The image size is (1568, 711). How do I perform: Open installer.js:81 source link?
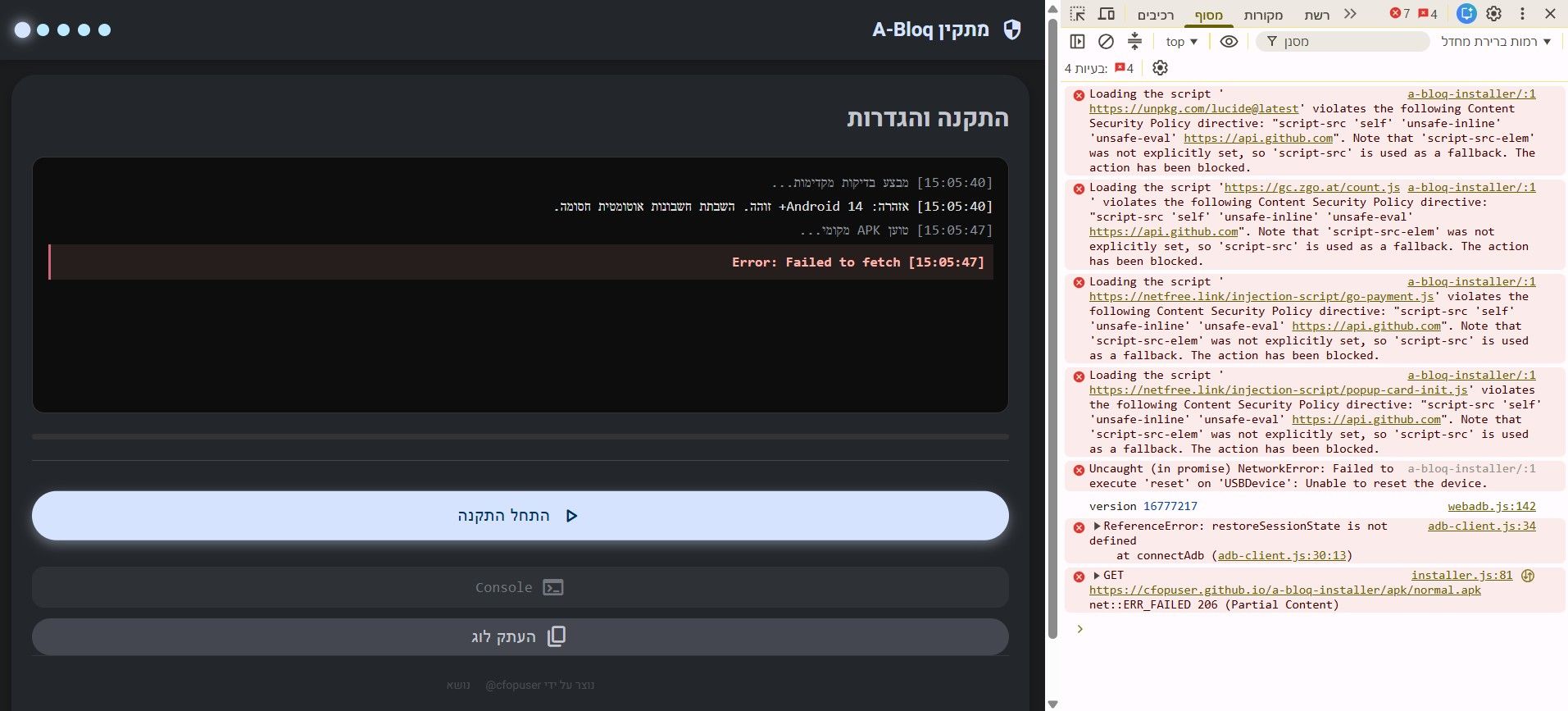[x=1461, y=575]
